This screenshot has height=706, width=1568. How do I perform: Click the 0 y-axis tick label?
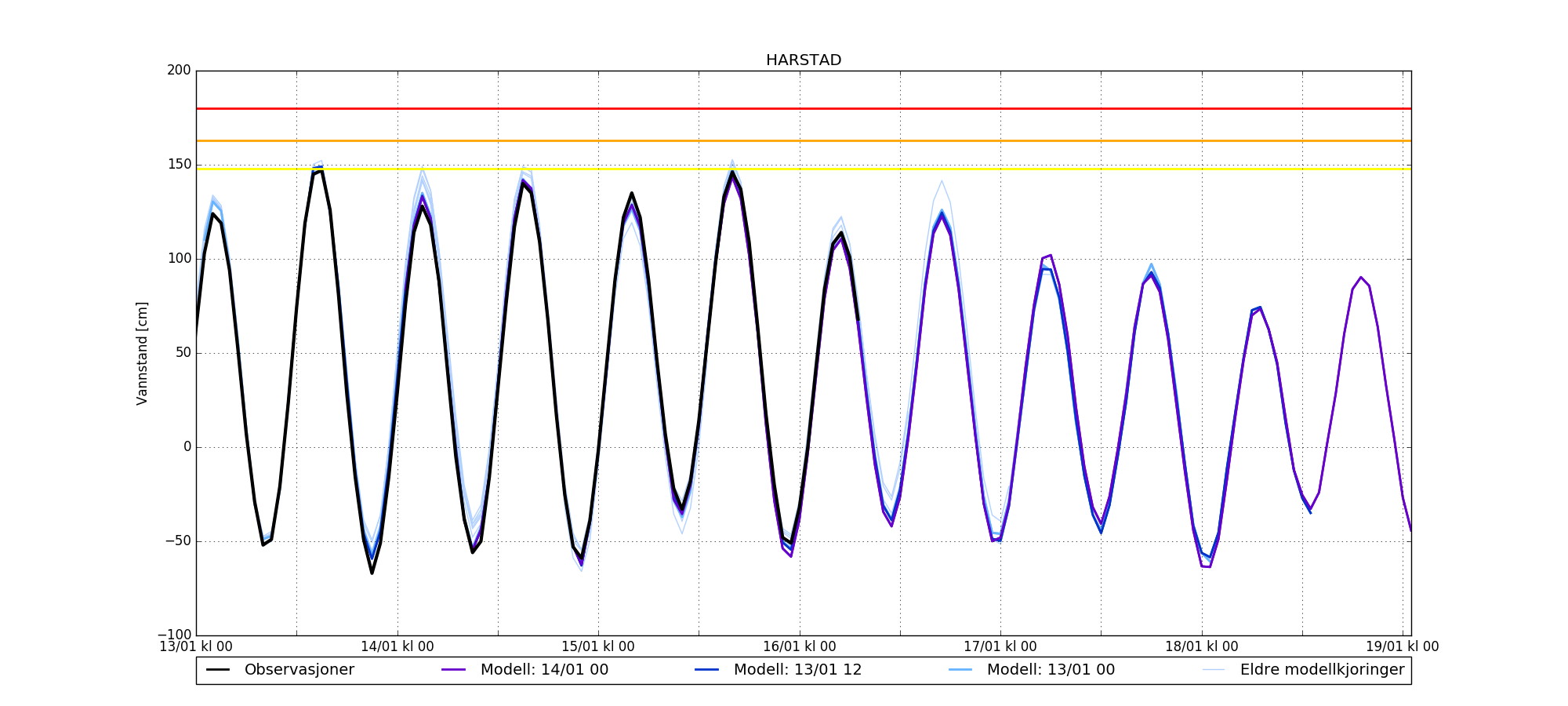click(187, 447)
